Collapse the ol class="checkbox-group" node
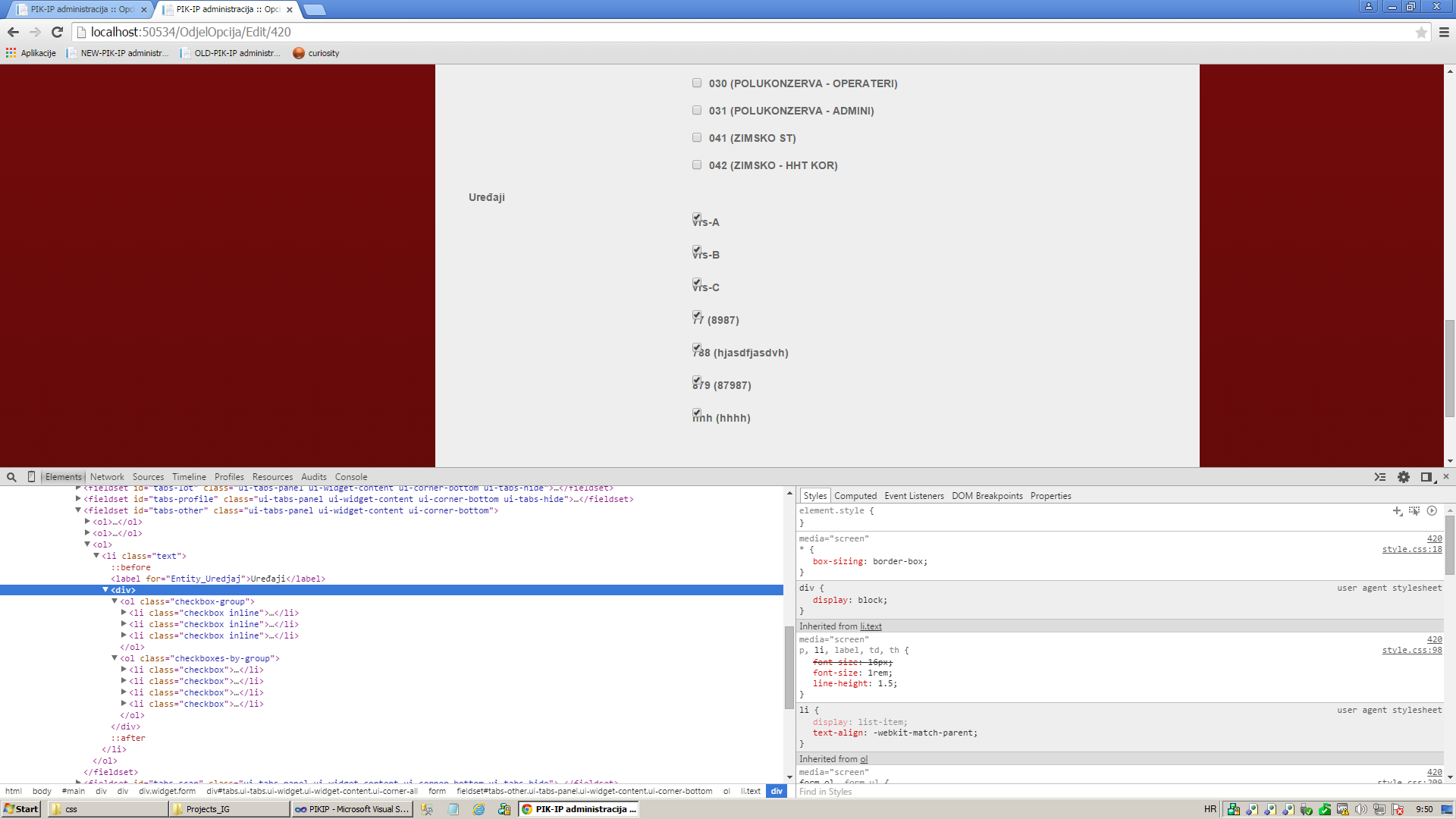 coord(115,601)
